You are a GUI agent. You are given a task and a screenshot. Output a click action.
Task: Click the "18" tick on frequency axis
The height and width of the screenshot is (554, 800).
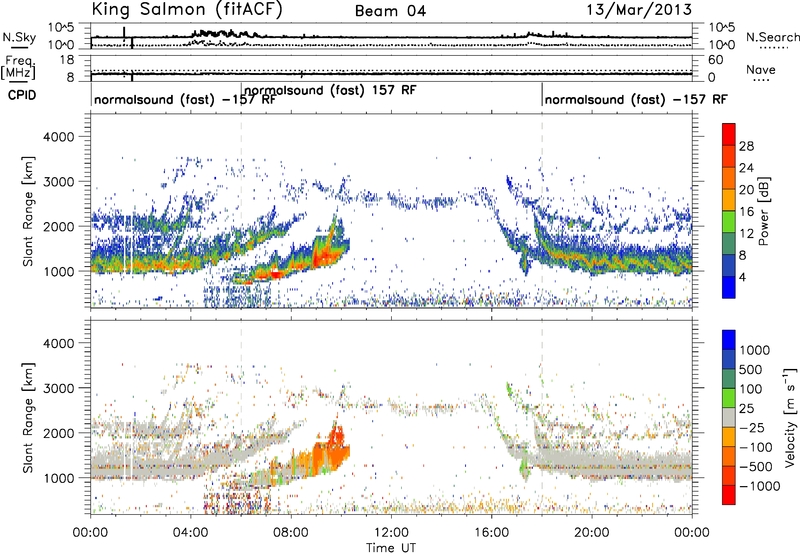pyautogui.click(x=67, y=60)
